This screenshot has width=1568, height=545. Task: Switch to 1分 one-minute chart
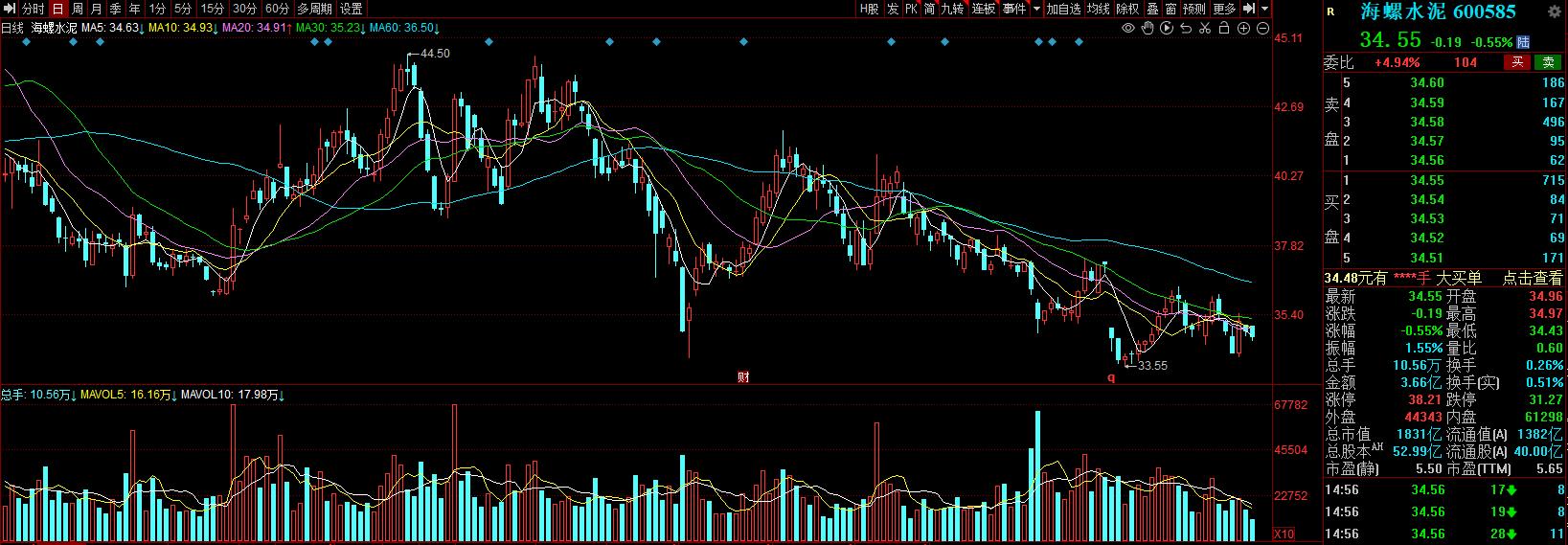coord(158,9)
